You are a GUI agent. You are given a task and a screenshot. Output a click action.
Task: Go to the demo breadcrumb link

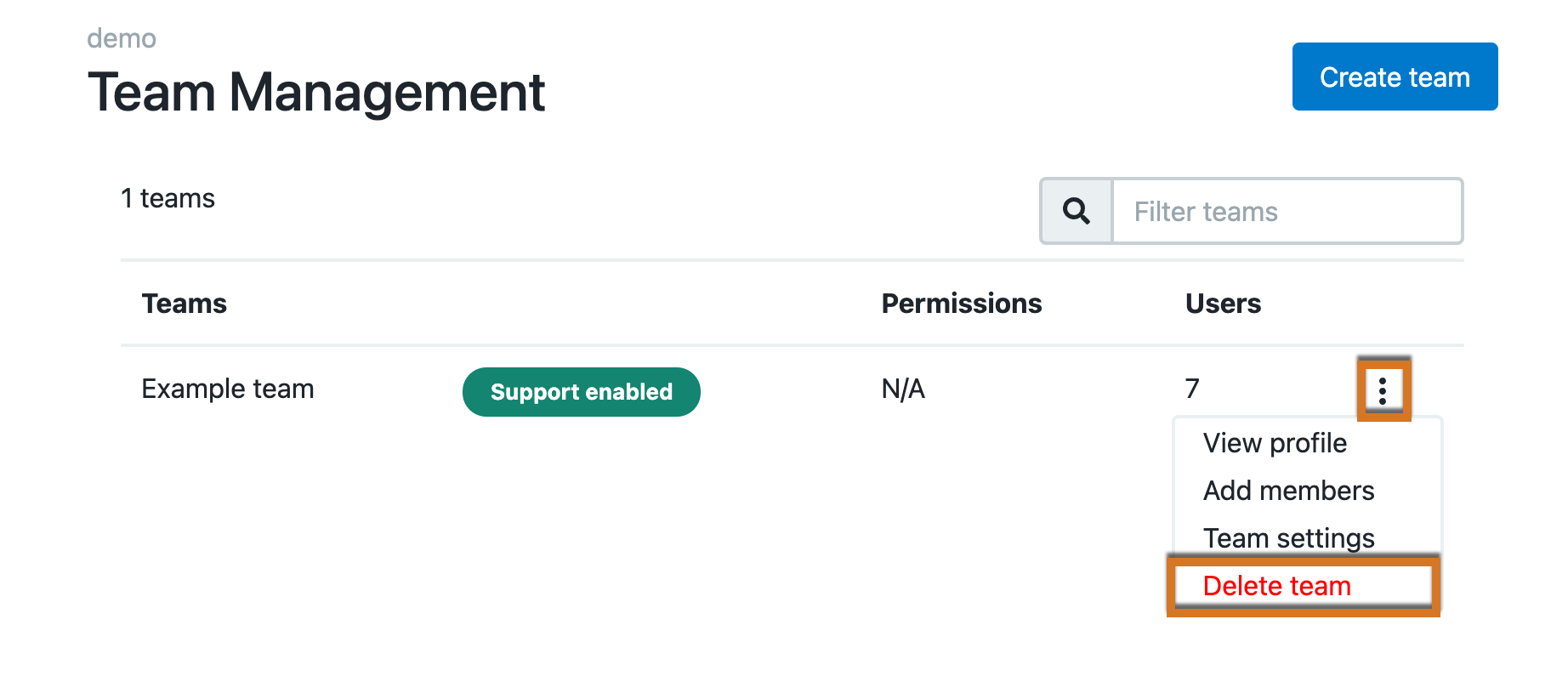click(x=122, y=38)
